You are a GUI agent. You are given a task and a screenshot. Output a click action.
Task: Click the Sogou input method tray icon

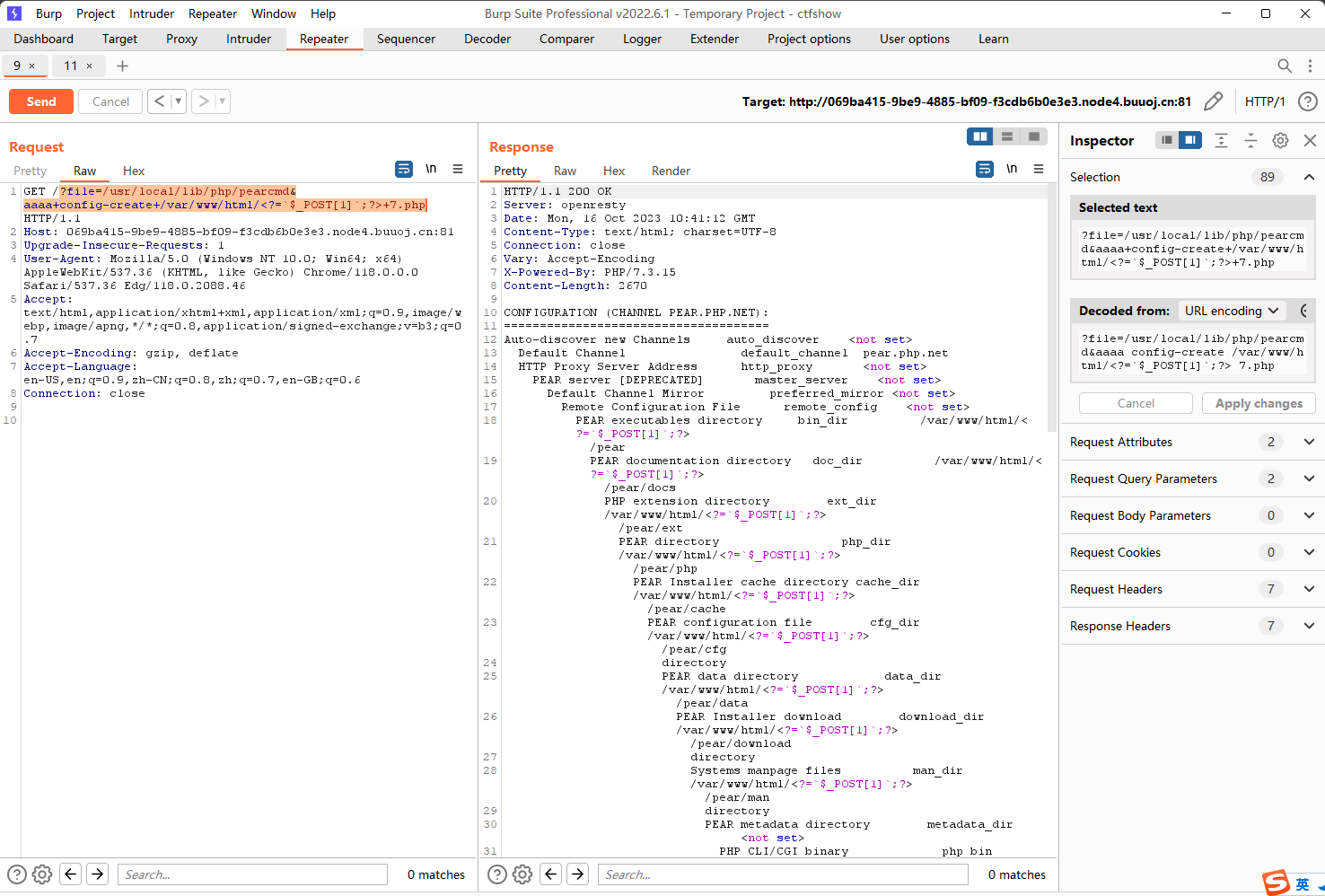[x=1276, y=883]
